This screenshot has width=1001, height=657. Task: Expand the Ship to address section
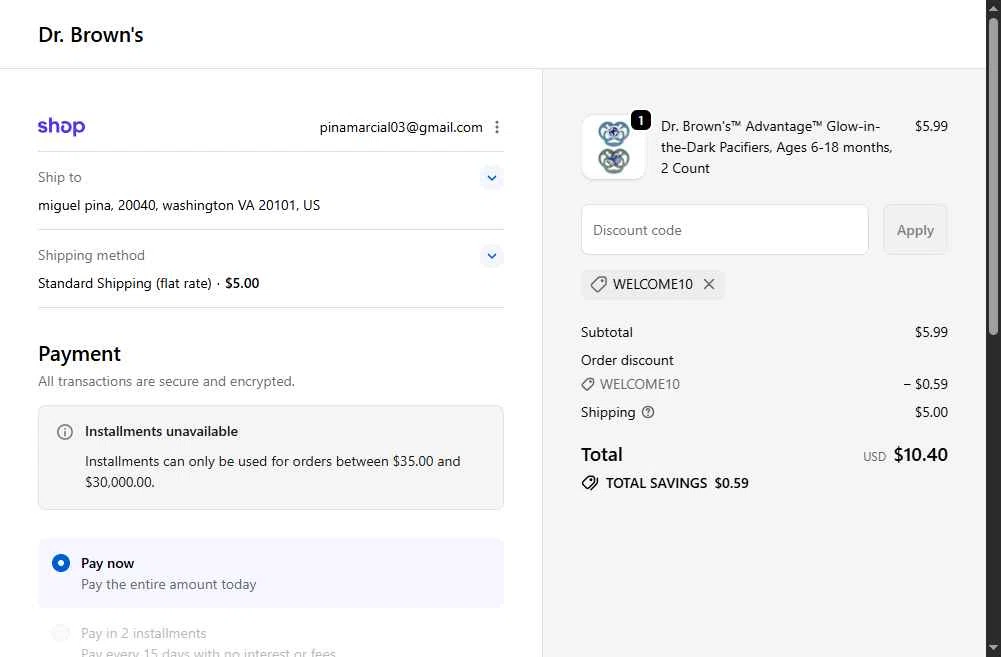tap(492, 177)
